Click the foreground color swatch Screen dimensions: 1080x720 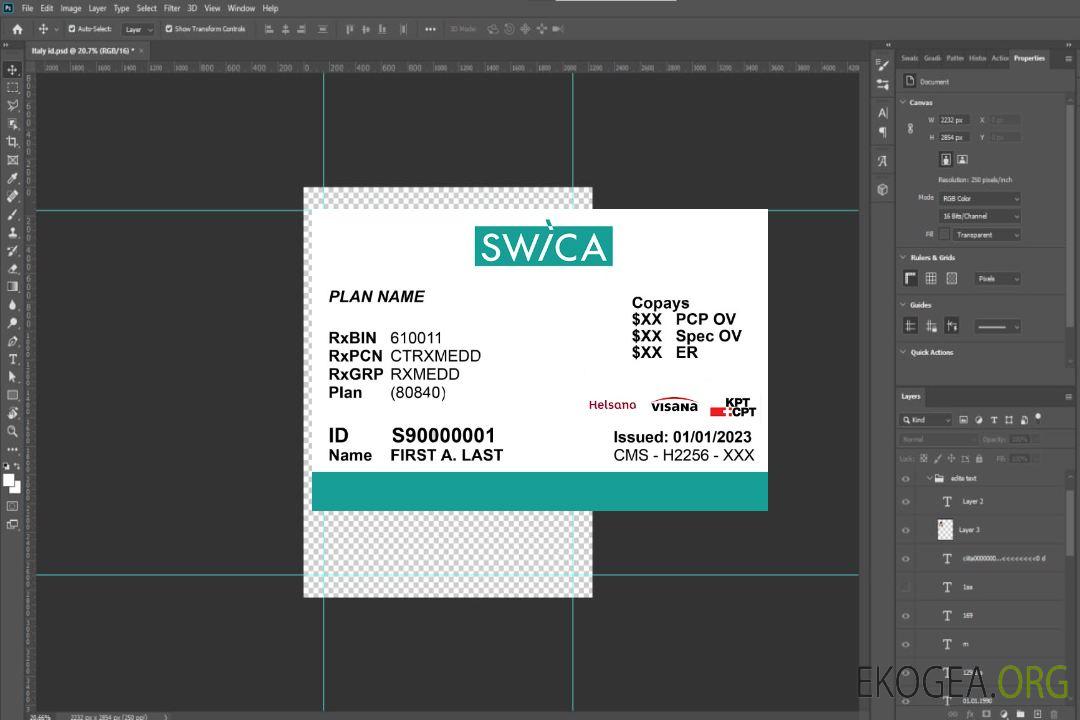tap(9, 481)
